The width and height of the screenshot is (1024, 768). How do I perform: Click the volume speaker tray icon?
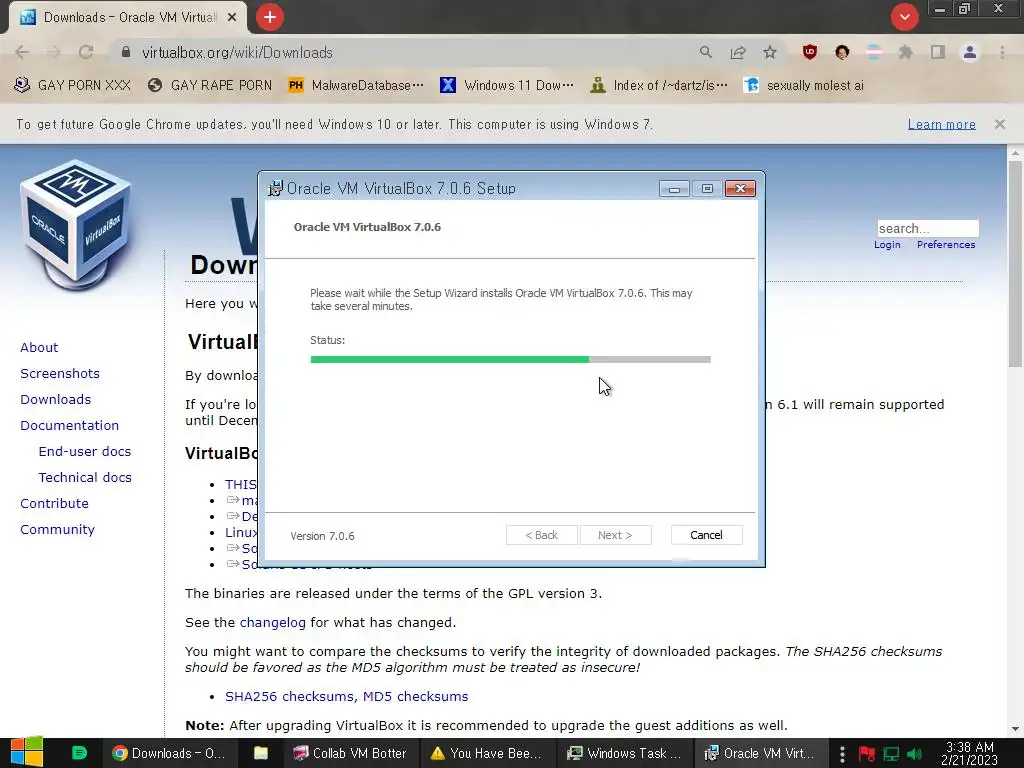[915, 754]
